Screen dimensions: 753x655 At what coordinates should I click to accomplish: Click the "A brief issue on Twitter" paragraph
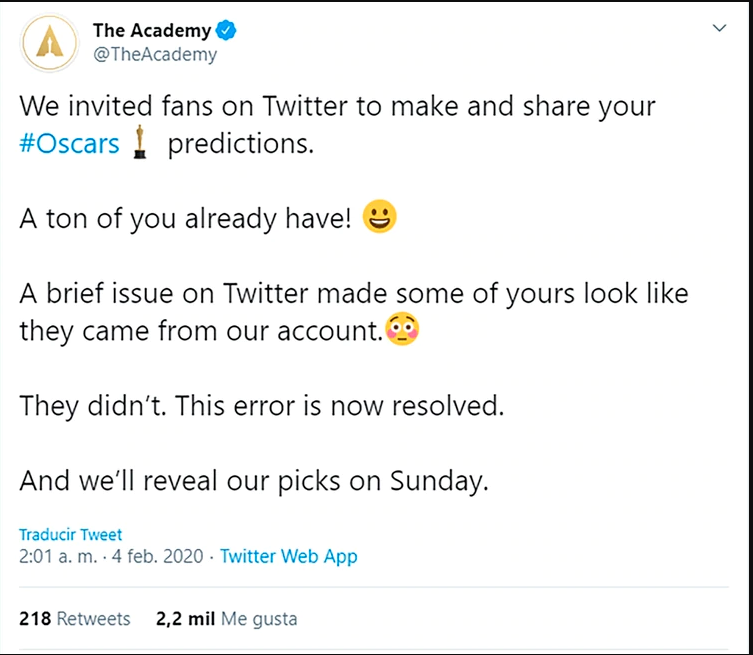point(353,295)
